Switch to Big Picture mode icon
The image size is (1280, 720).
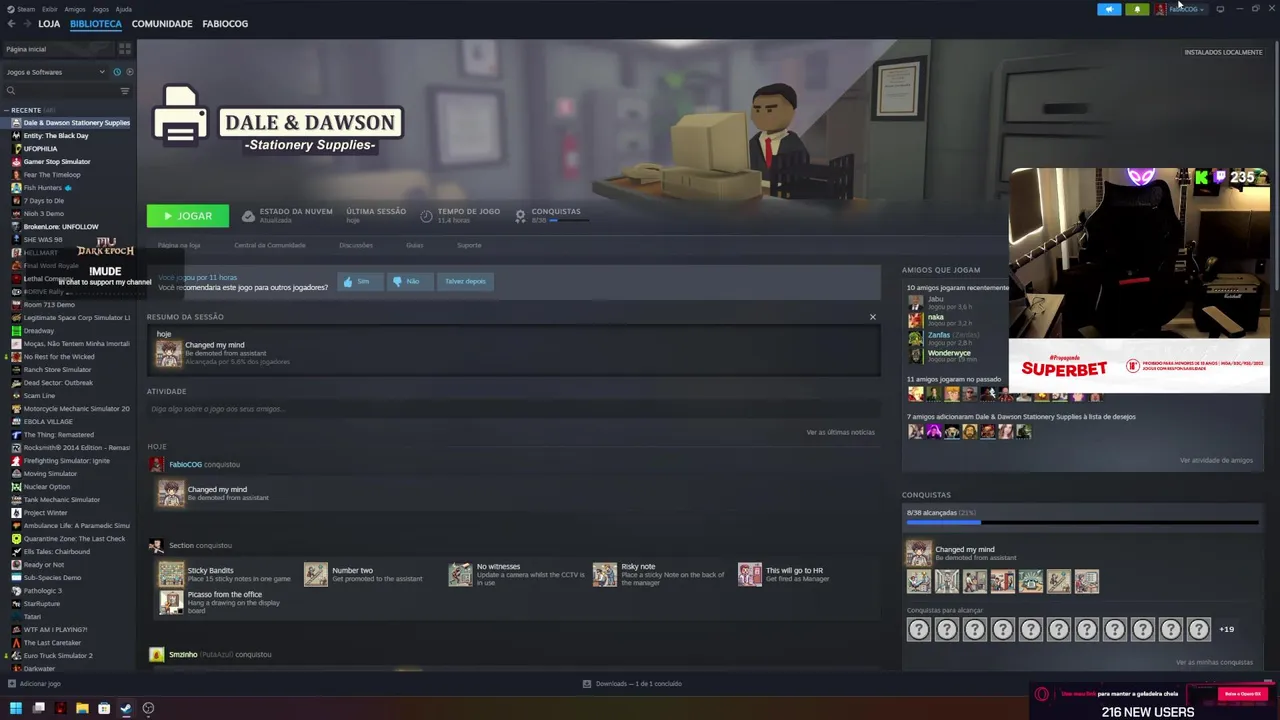point(1220,9)
